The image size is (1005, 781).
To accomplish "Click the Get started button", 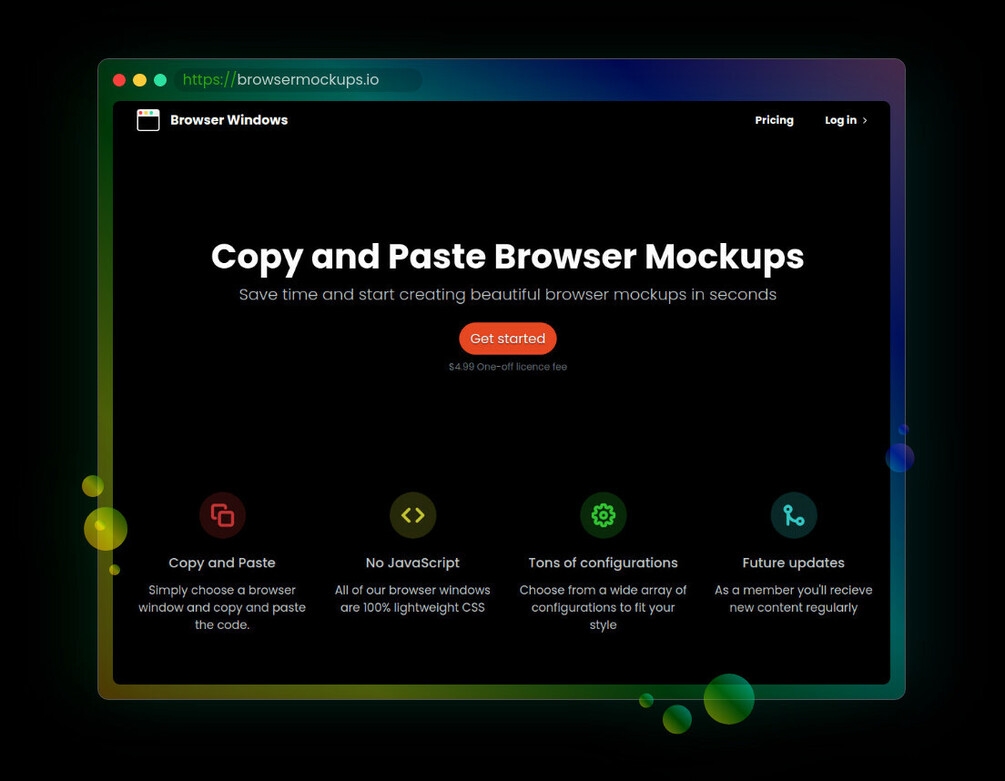I will tap(508, 338).
